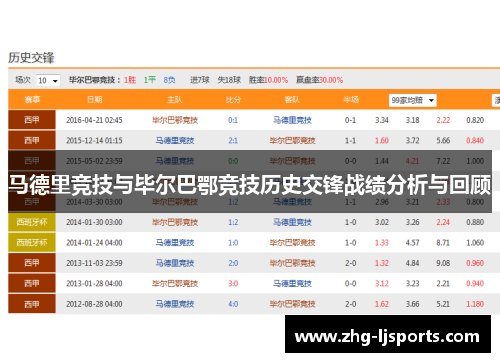Click the value 1.060

[475, 243]
